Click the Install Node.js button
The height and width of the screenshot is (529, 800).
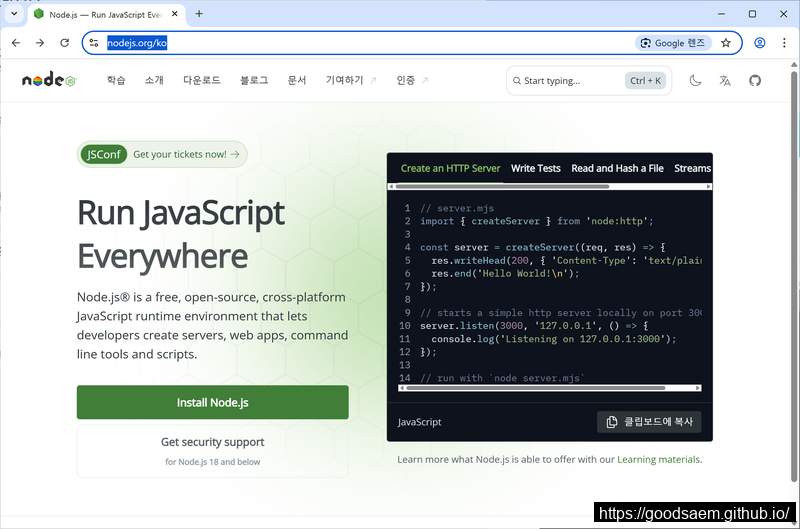pos(213,402)
